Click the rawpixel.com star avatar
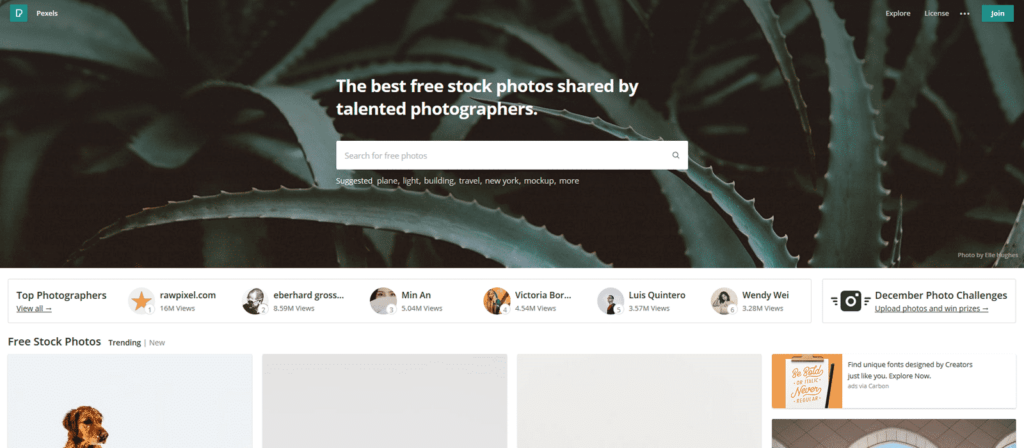This screenshot has height=448, width=1024. pos(141,301)
